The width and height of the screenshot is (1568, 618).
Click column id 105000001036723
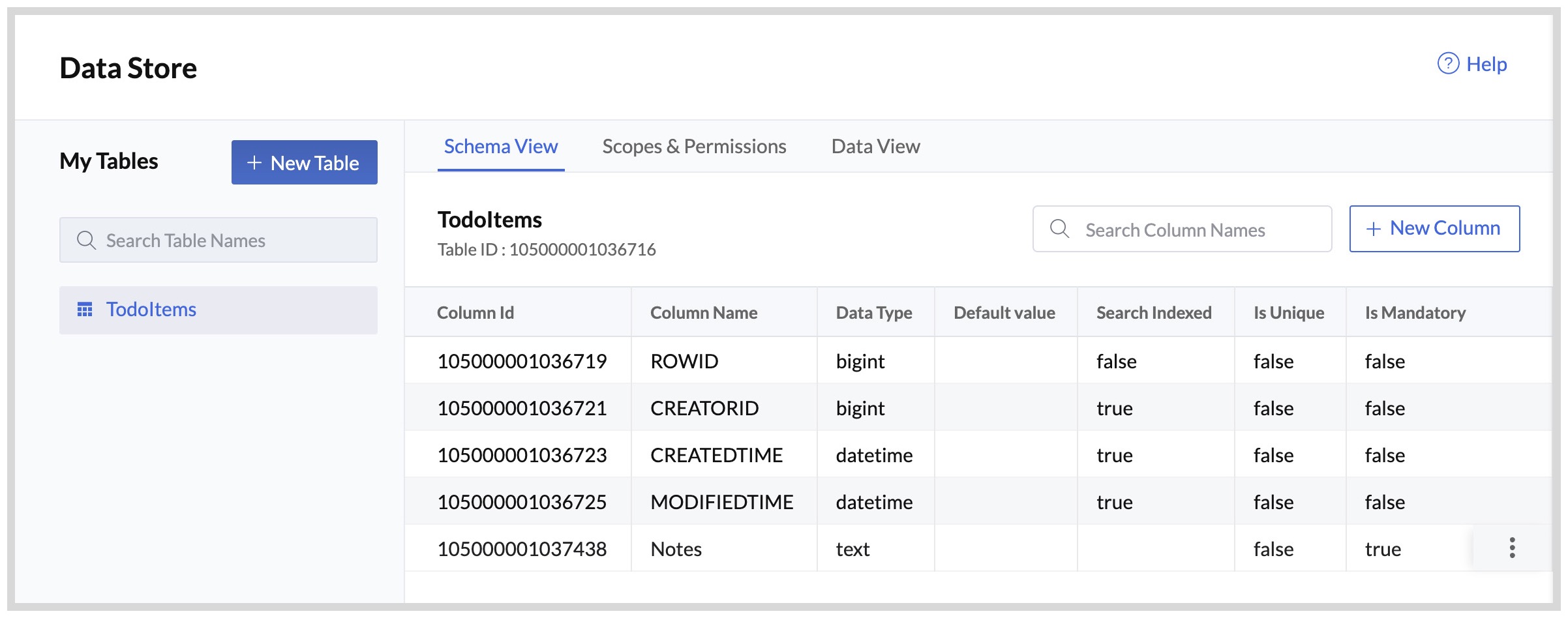coord(522,455)
